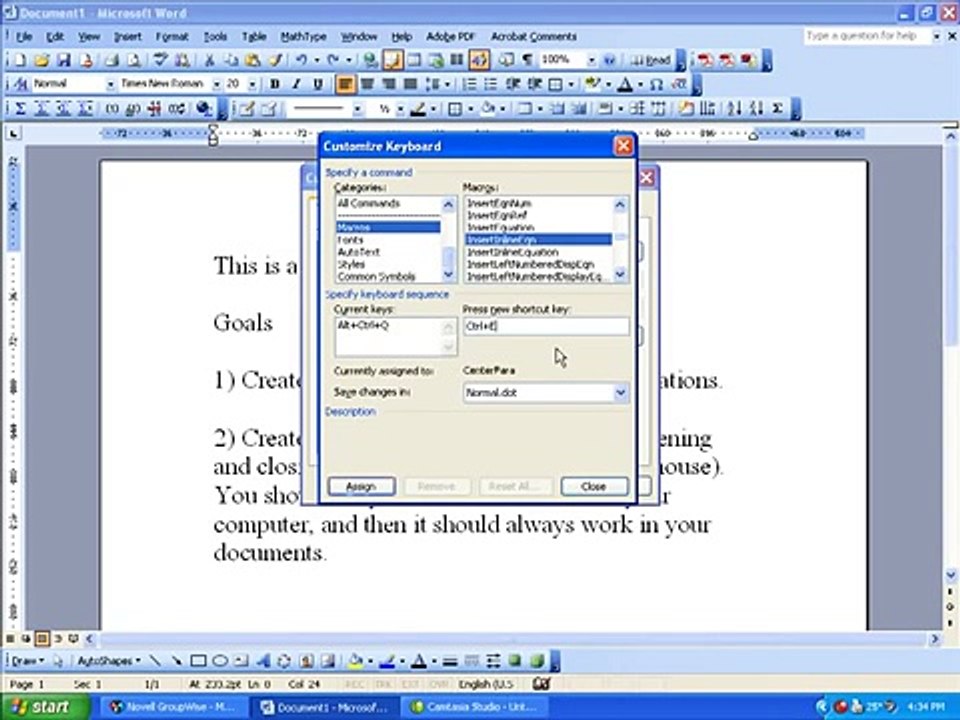Click the 3-D Style icon on Drawing toolbar
The width and height of the screenshot is (960, 720).
537,661
